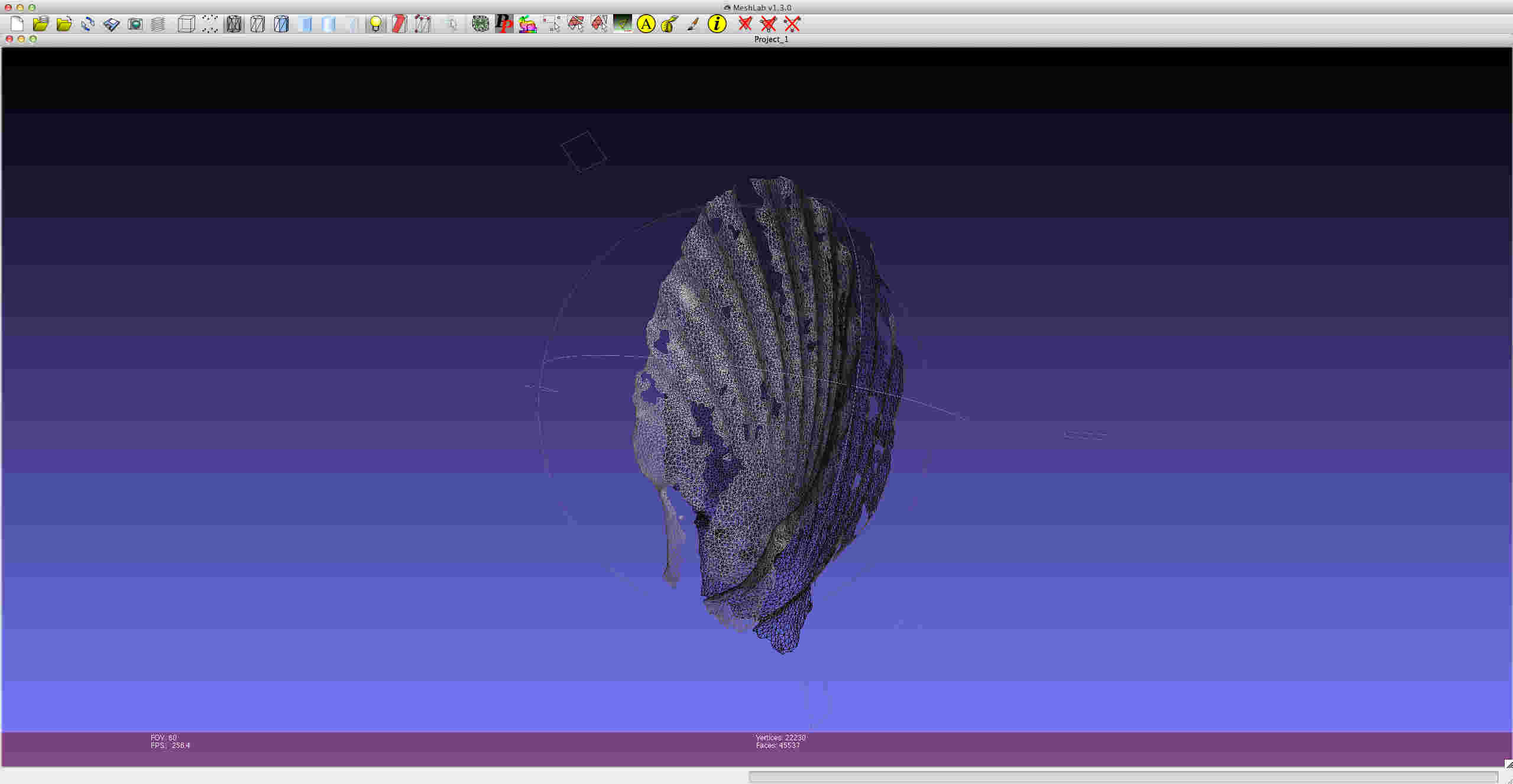Select flat shading mode

[x=305, y=24]
